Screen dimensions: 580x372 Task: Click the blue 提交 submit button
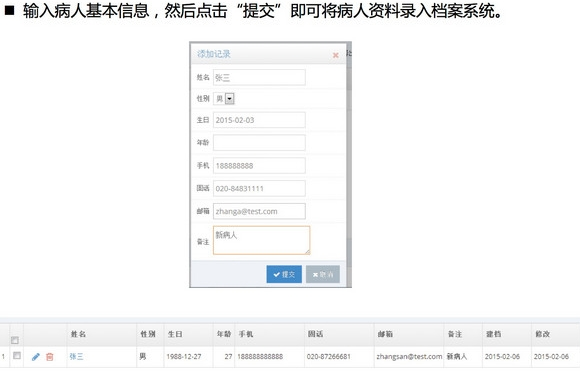pyautogui.click(x=284, y=274)
